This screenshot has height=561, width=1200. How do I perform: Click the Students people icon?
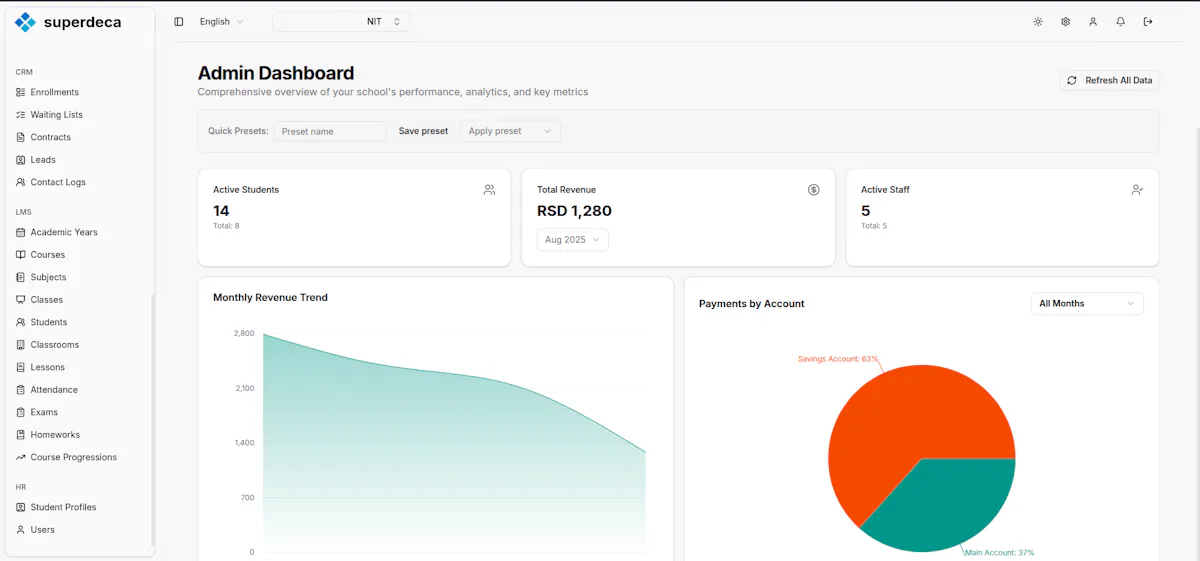pyautogui.click(x=21, y=322)
